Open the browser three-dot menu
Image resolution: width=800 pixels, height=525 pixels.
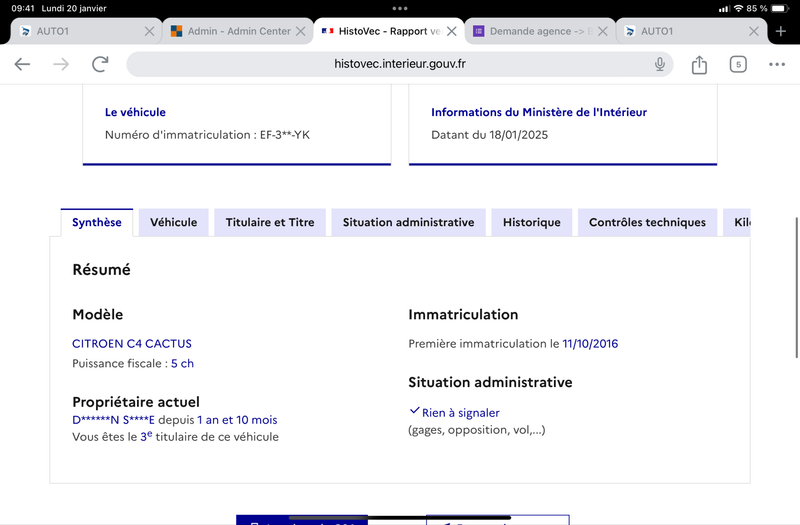tap(777, 64)
